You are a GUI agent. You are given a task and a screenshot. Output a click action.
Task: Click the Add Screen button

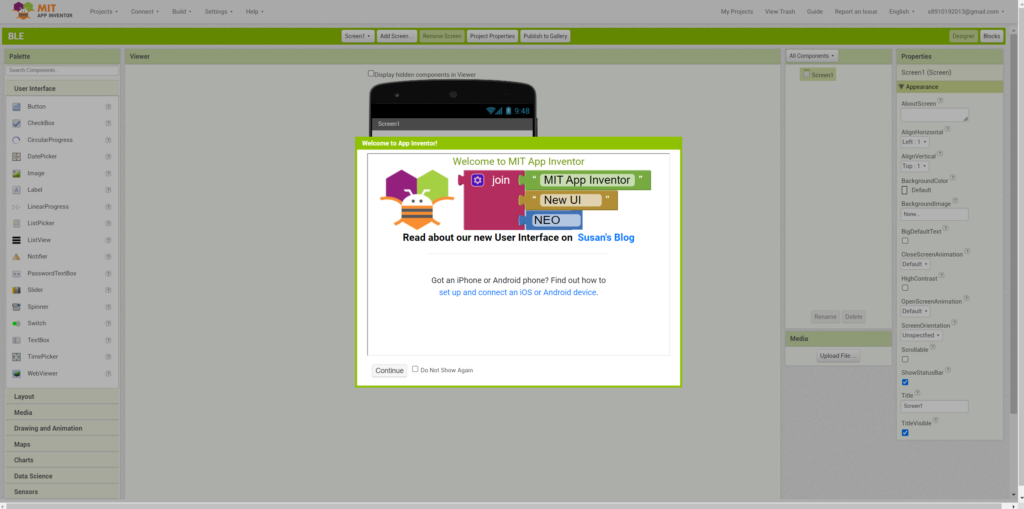[x=396, y=36]
